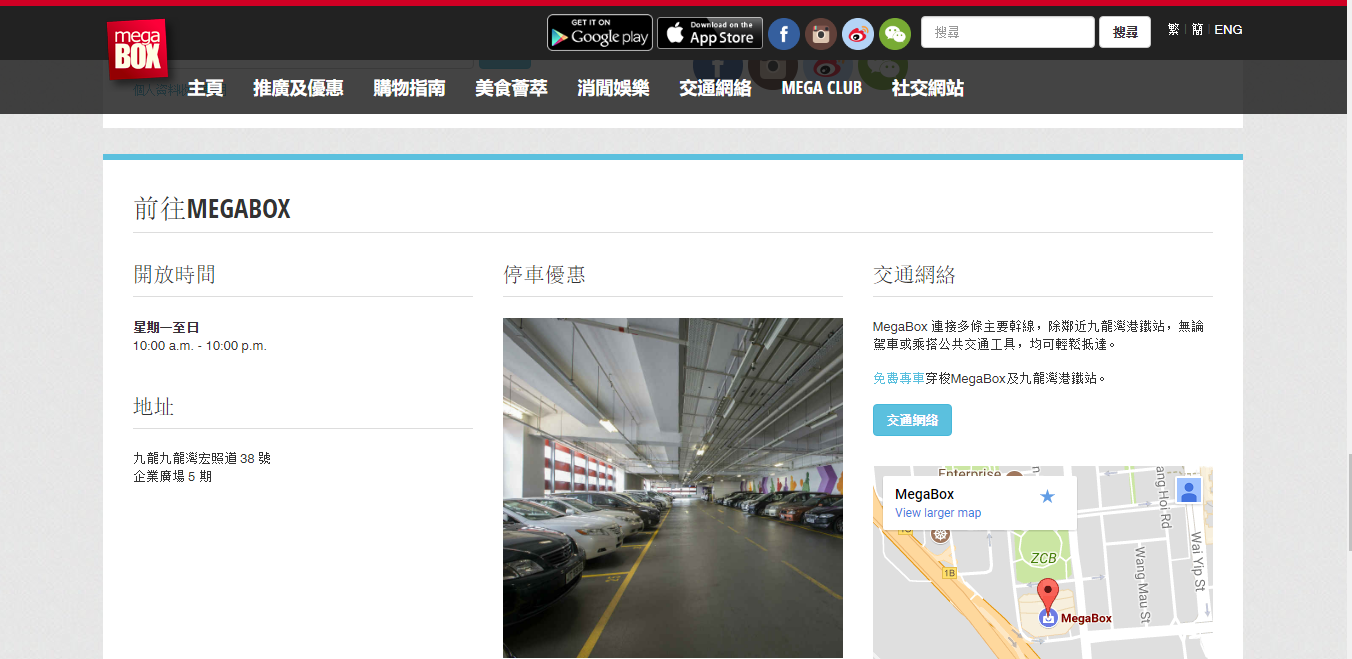Image resolution: width=1352 pixels, height=659 pixels.
Task: Click the 星期一至日 text
Action: [166, 327]
